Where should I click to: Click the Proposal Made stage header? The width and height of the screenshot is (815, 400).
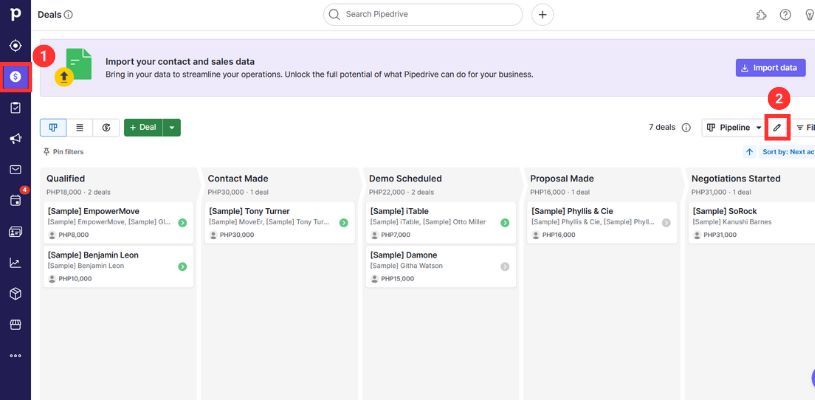tap(562, 179)
